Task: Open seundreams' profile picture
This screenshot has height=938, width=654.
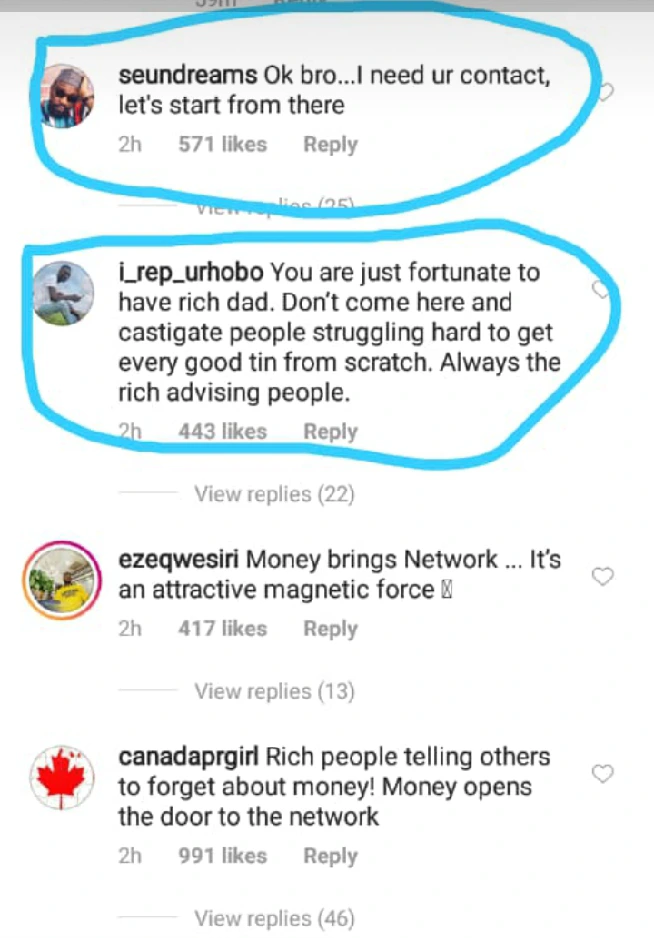Action: click(x=68, y=97)
